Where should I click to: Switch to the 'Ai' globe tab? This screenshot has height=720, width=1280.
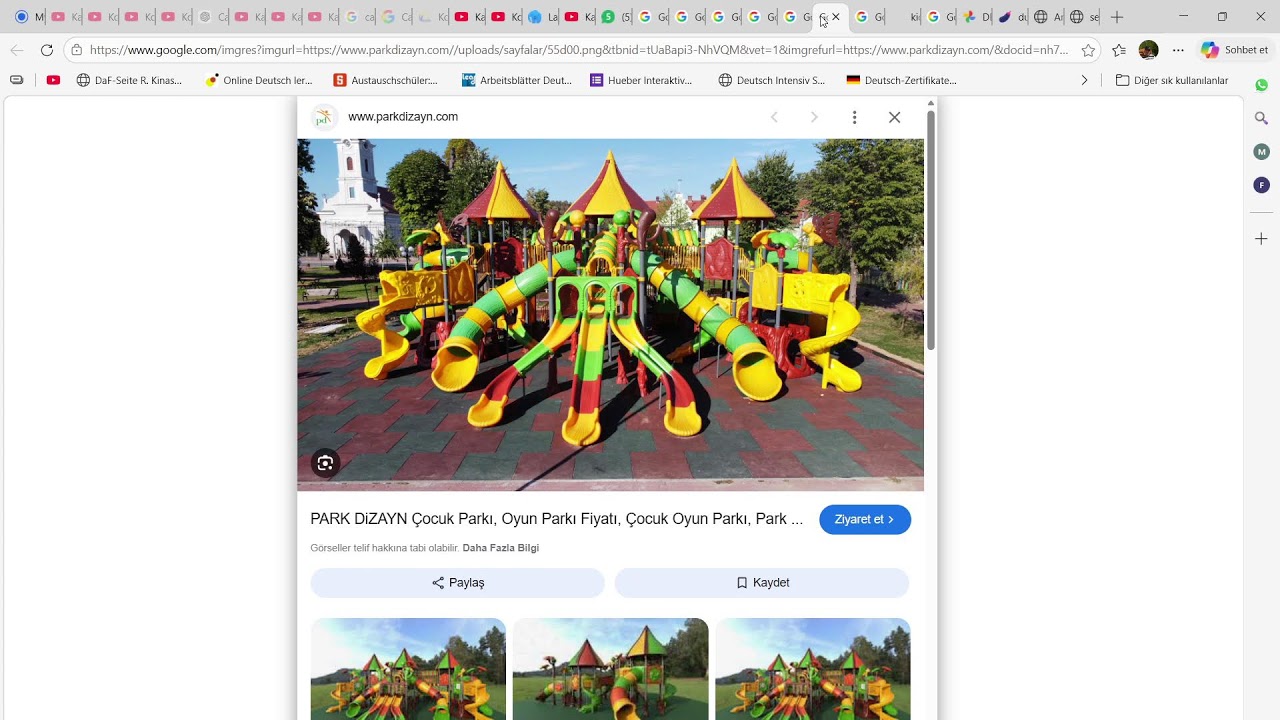(1048, 17)
